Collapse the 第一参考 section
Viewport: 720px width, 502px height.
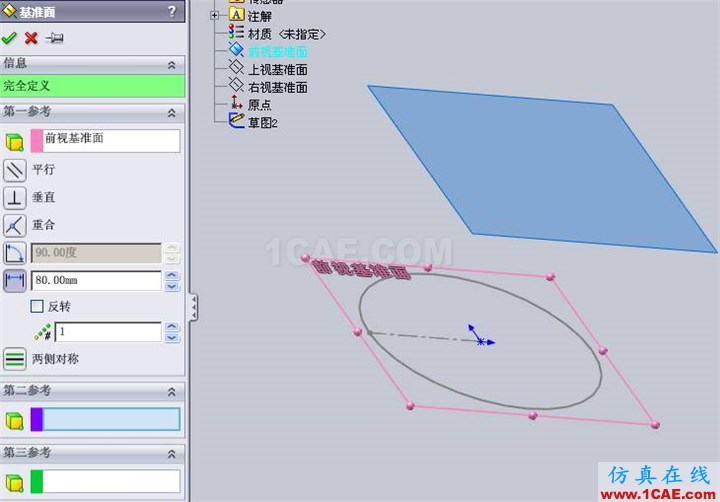coord(172,113)
